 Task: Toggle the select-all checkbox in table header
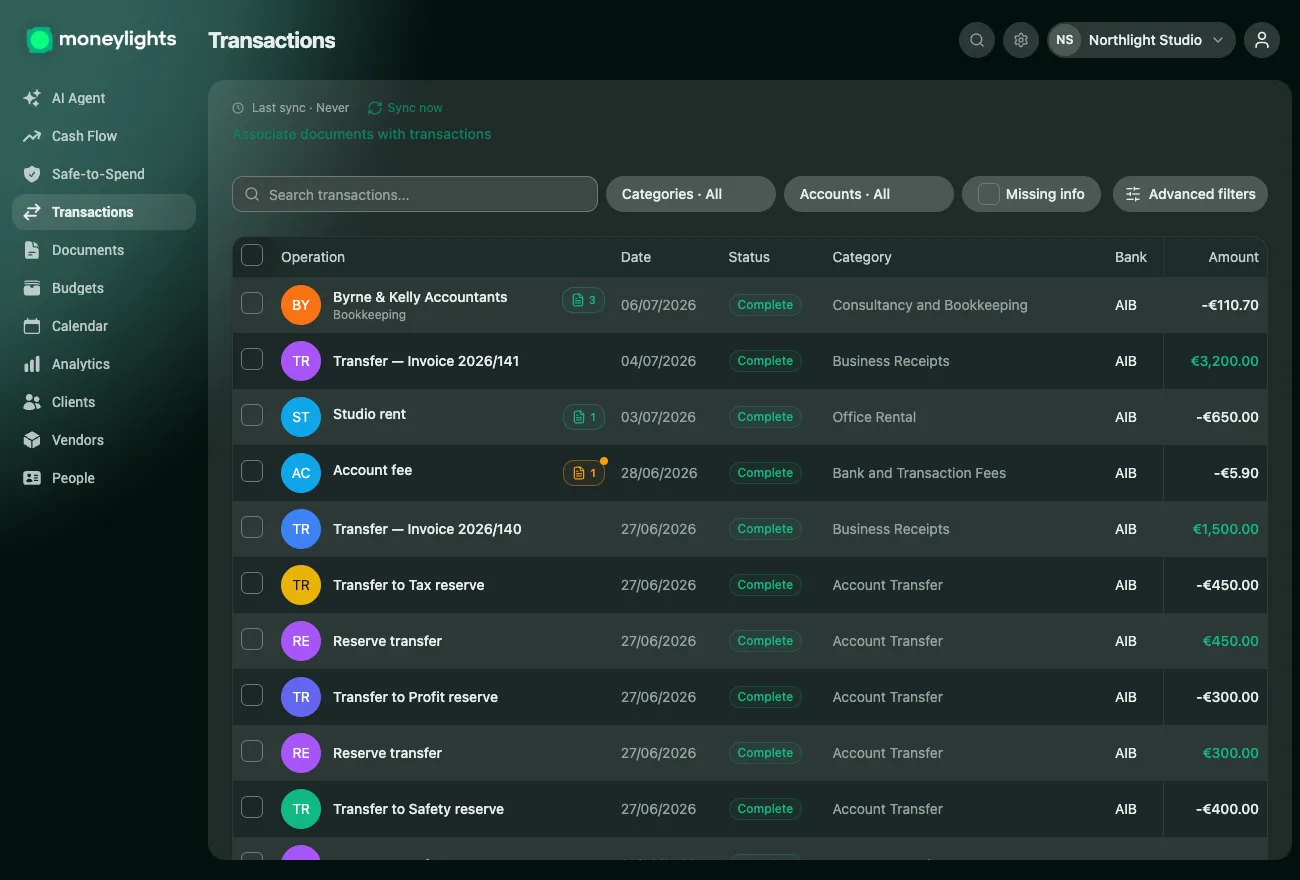coord(252,255)
